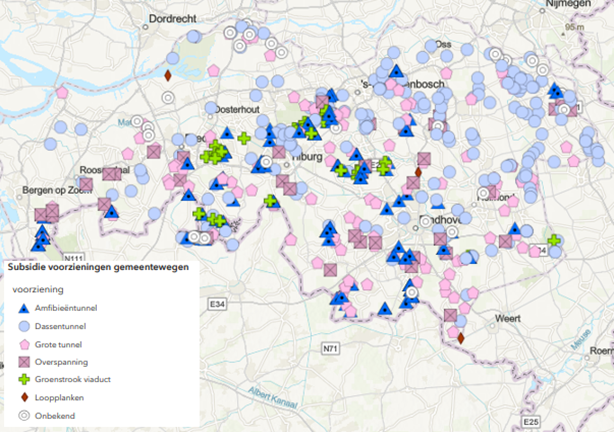614x432 pixels.
Task: Select the brown diamond marker southwest of Weert
Action: pyautogui.click(x=461, y=338)
